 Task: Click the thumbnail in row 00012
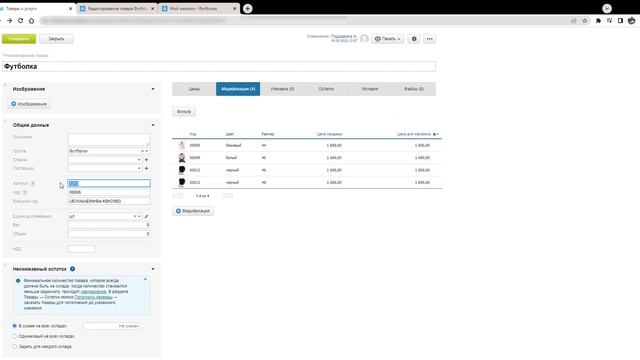[182, 170]
